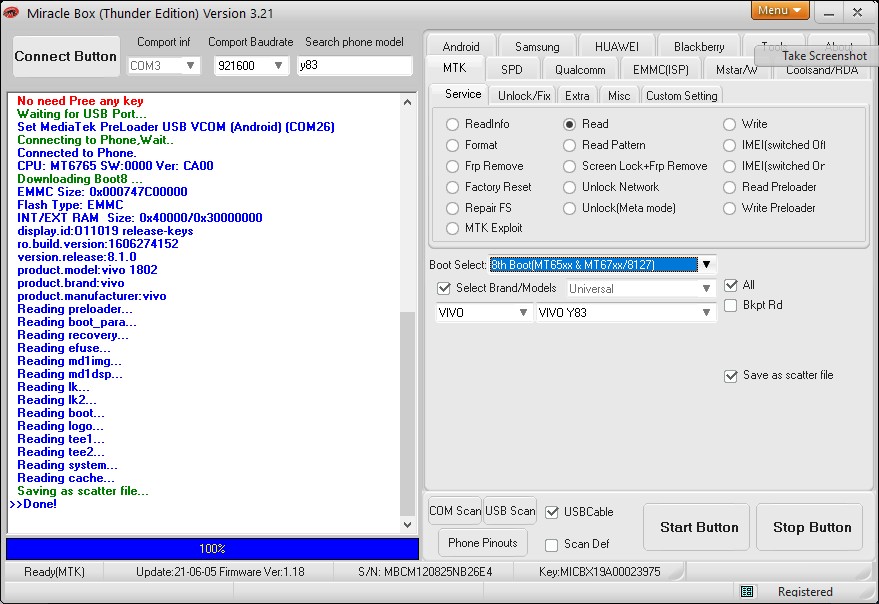Open the Unlock/Fix sub-tab
Screen dimensions: 879x604
(x=524, y=95)
